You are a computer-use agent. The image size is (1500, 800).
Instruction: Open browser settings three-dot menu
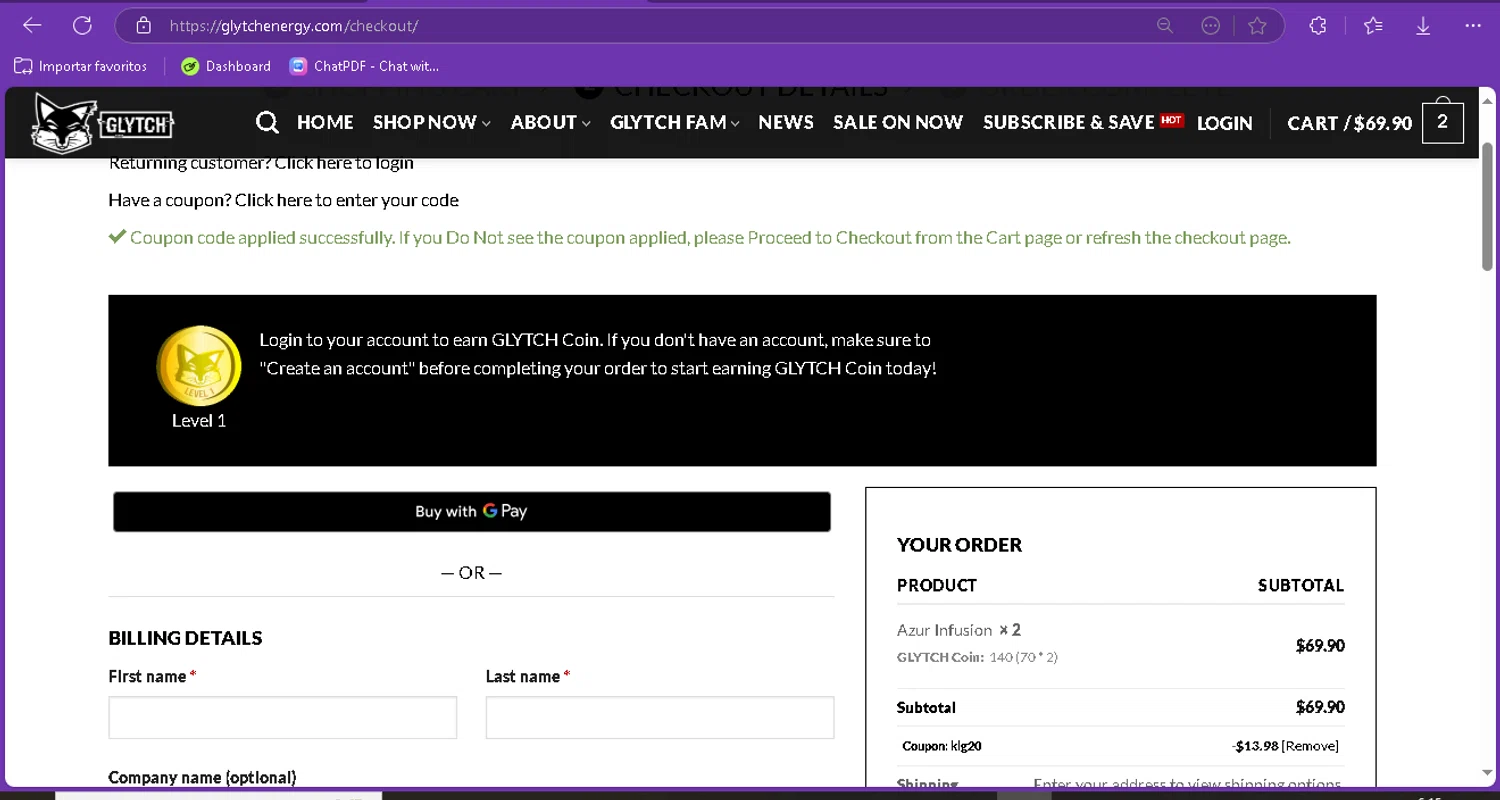(1473, 26)
